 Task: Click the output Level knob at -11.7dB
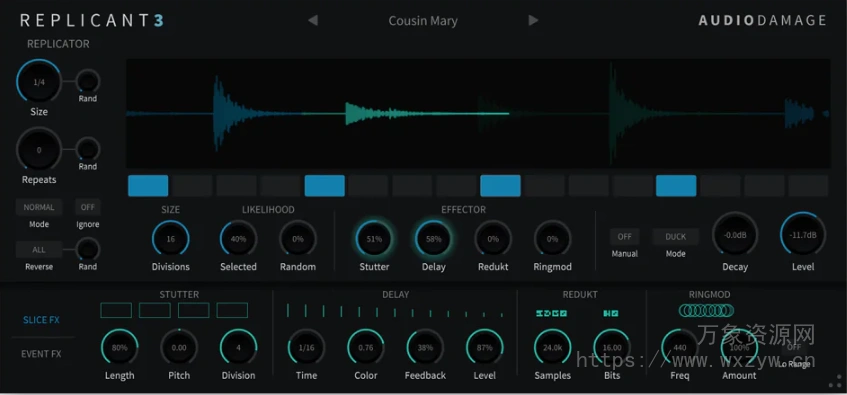[x=803, y=235]
